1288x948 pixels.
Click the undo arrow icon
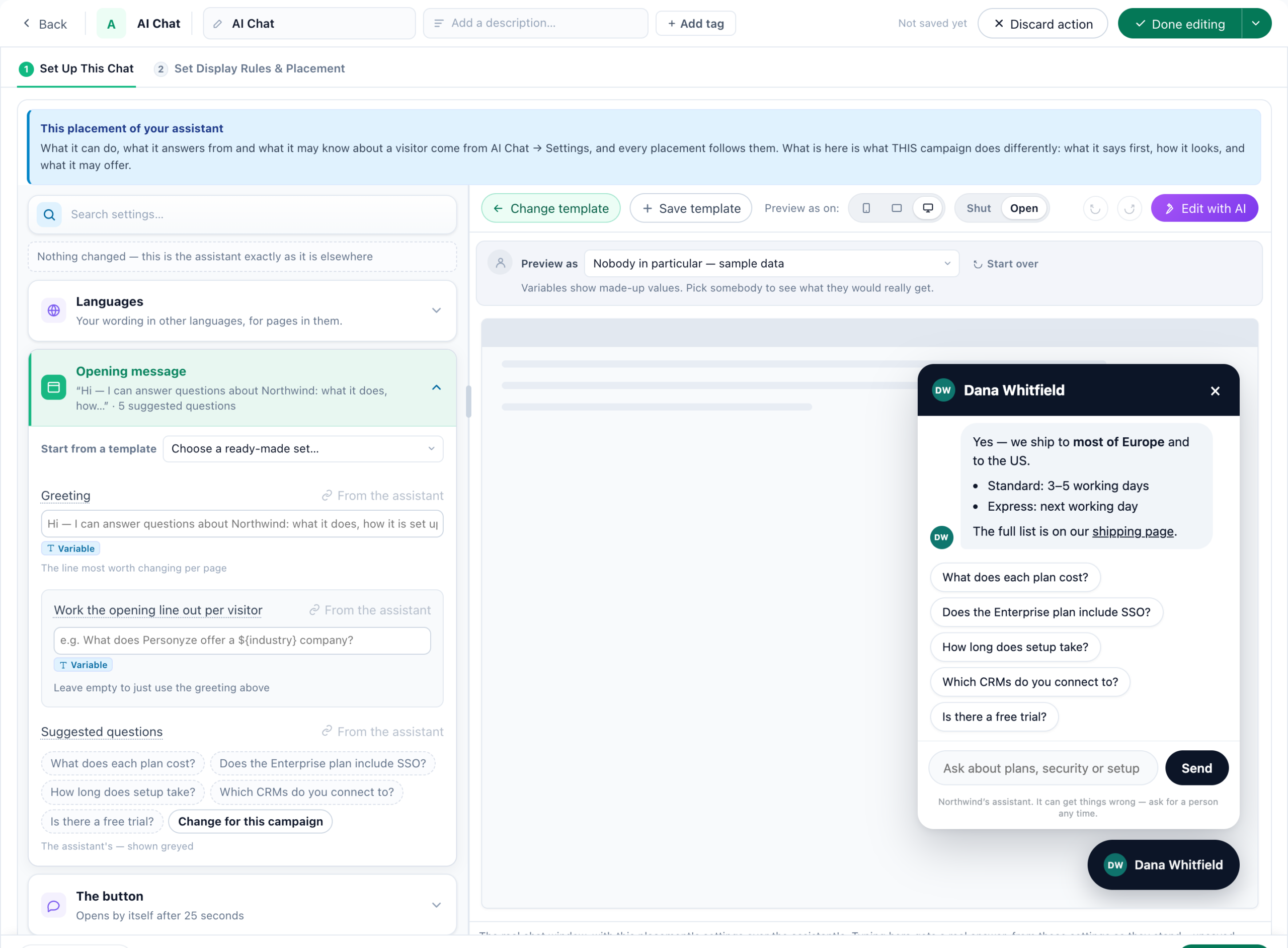[x=1095, y=208]
